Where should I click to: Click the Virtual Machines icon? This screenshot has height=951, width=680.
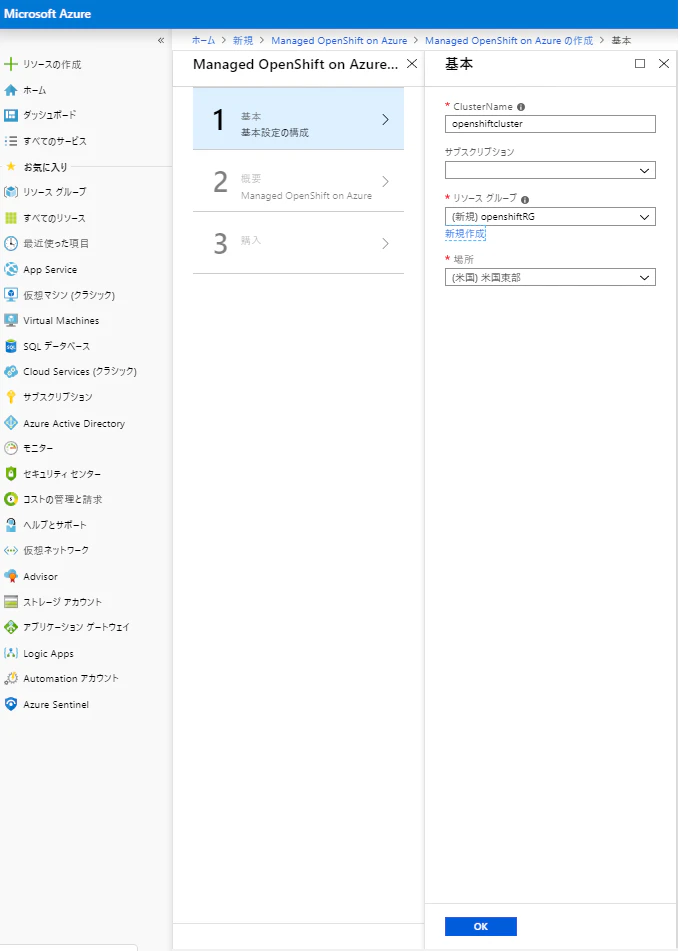[x=10, y=320]
